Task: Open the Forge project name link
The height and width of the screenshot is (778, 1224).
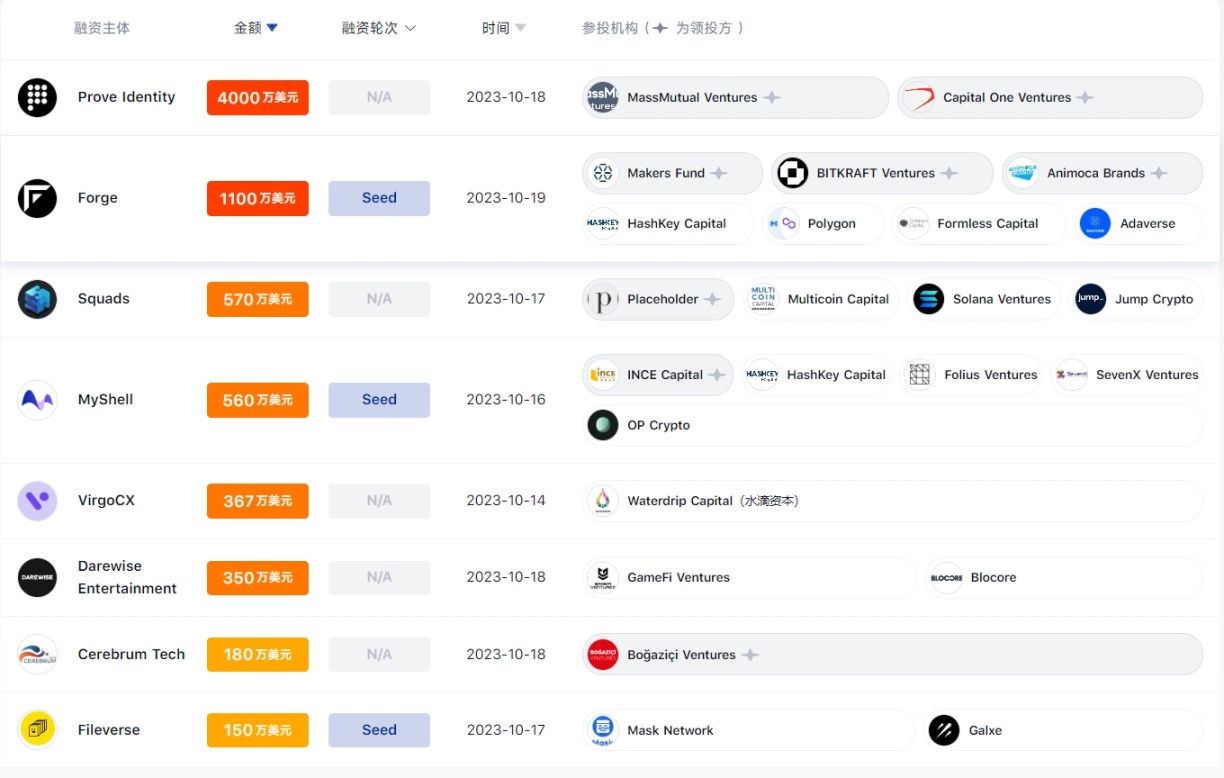Action: 98,198
